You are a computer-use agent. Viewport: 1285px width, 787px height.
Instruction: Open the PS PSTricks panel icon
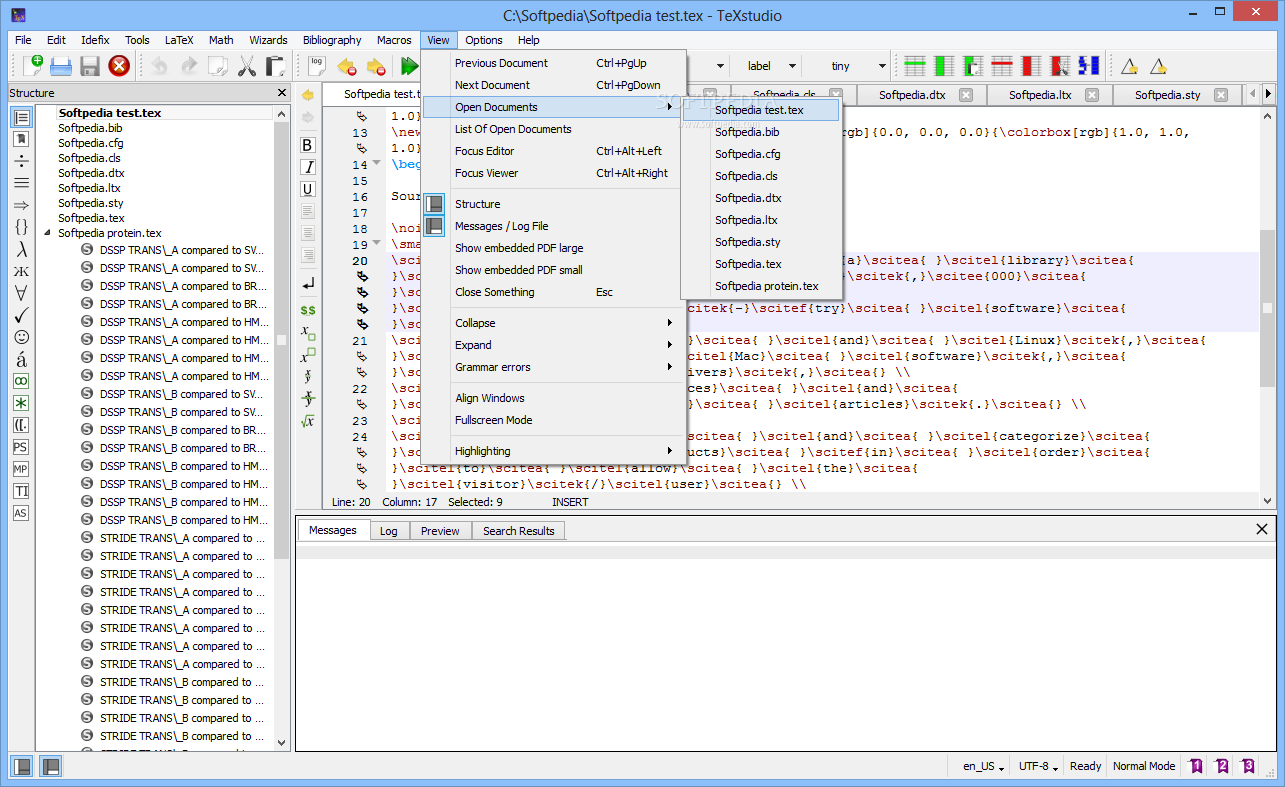pyautogui.click(x=21, y=447)
